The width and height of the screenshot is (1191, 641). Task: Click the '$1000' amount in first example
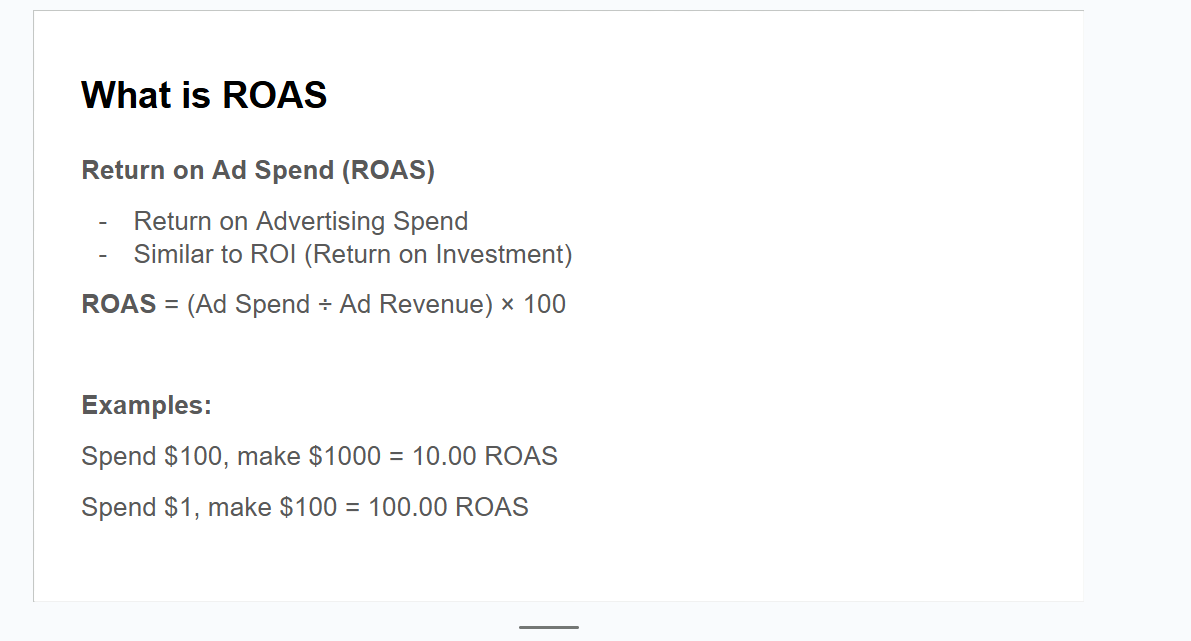coord(344,456)
